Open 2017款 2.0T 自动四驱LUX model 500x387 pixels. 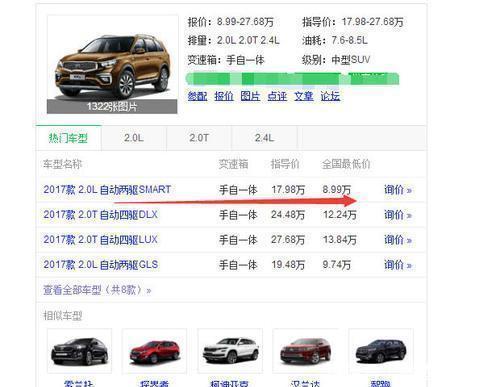(100, 240)
